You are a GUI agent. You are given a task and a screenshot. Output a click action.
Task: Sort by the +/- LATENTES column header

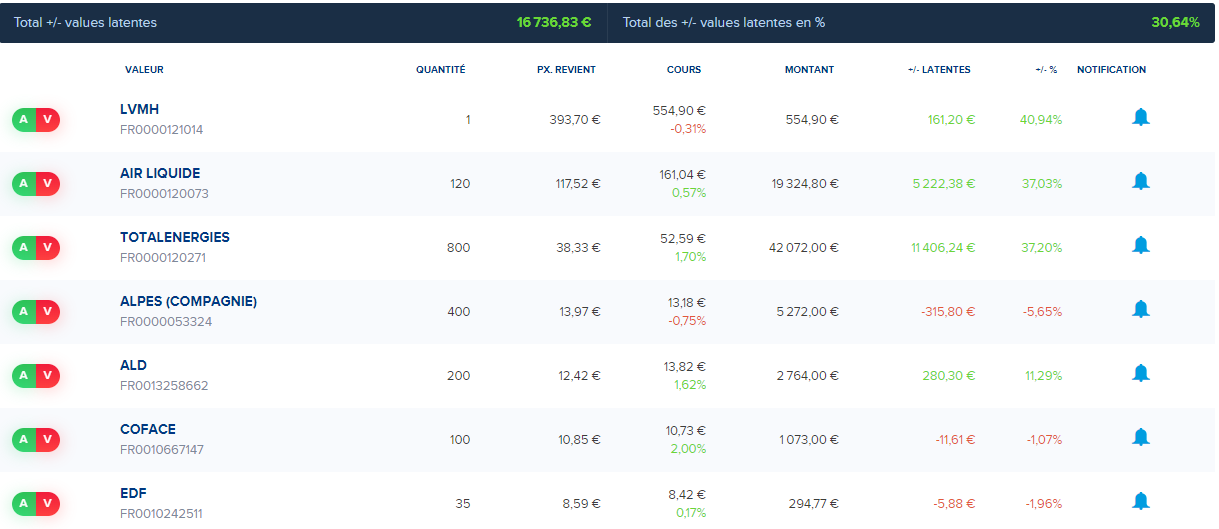point(938,70)
